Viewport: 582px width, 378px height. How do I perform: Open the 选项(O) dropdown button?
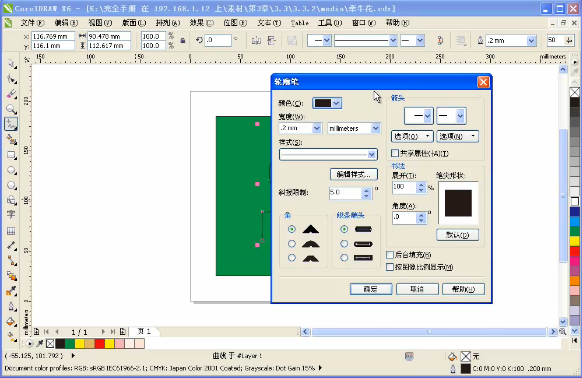412,136
